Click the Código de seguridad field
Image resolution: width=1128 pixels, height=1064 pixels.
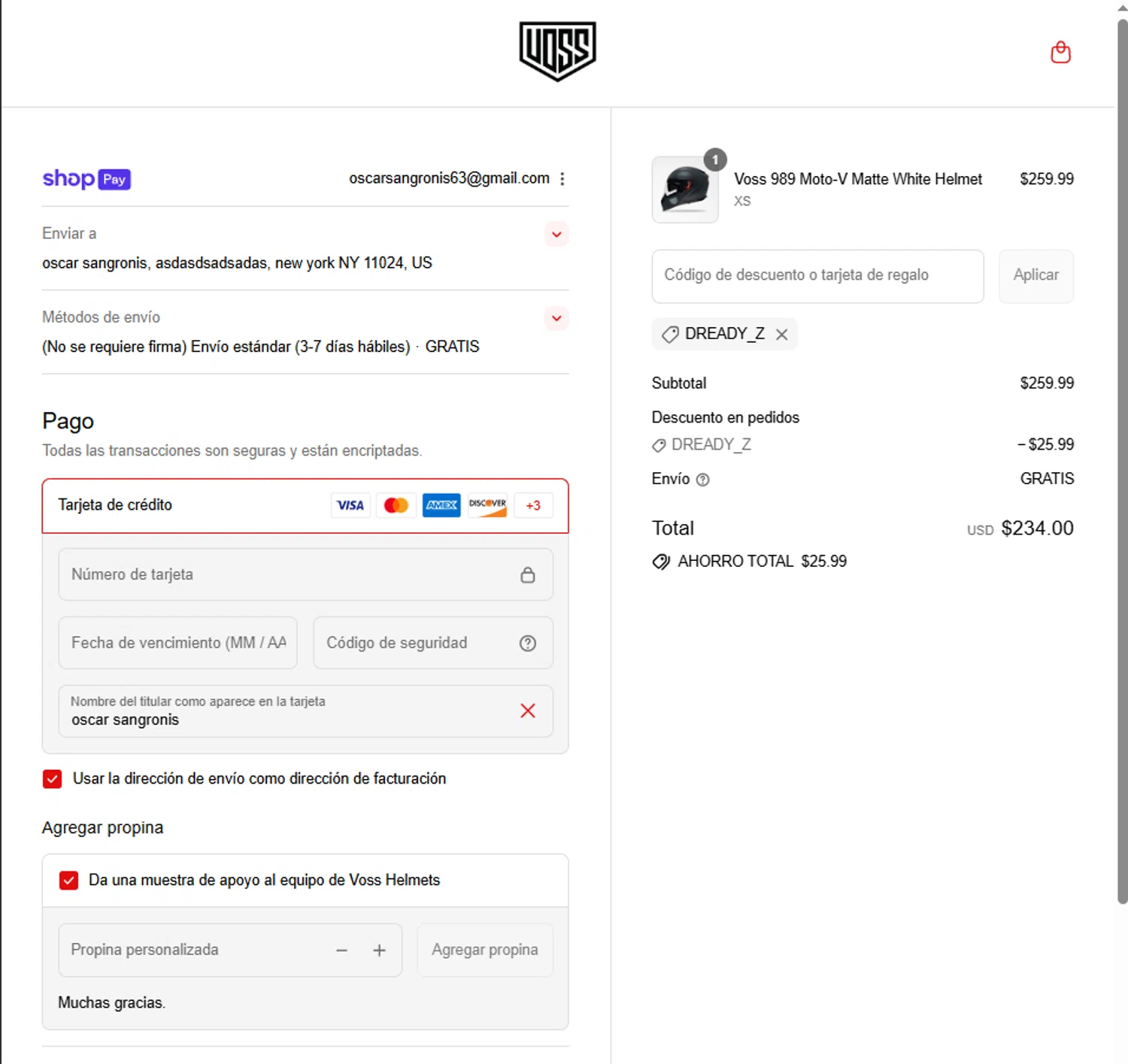click(x=433, y=643)
